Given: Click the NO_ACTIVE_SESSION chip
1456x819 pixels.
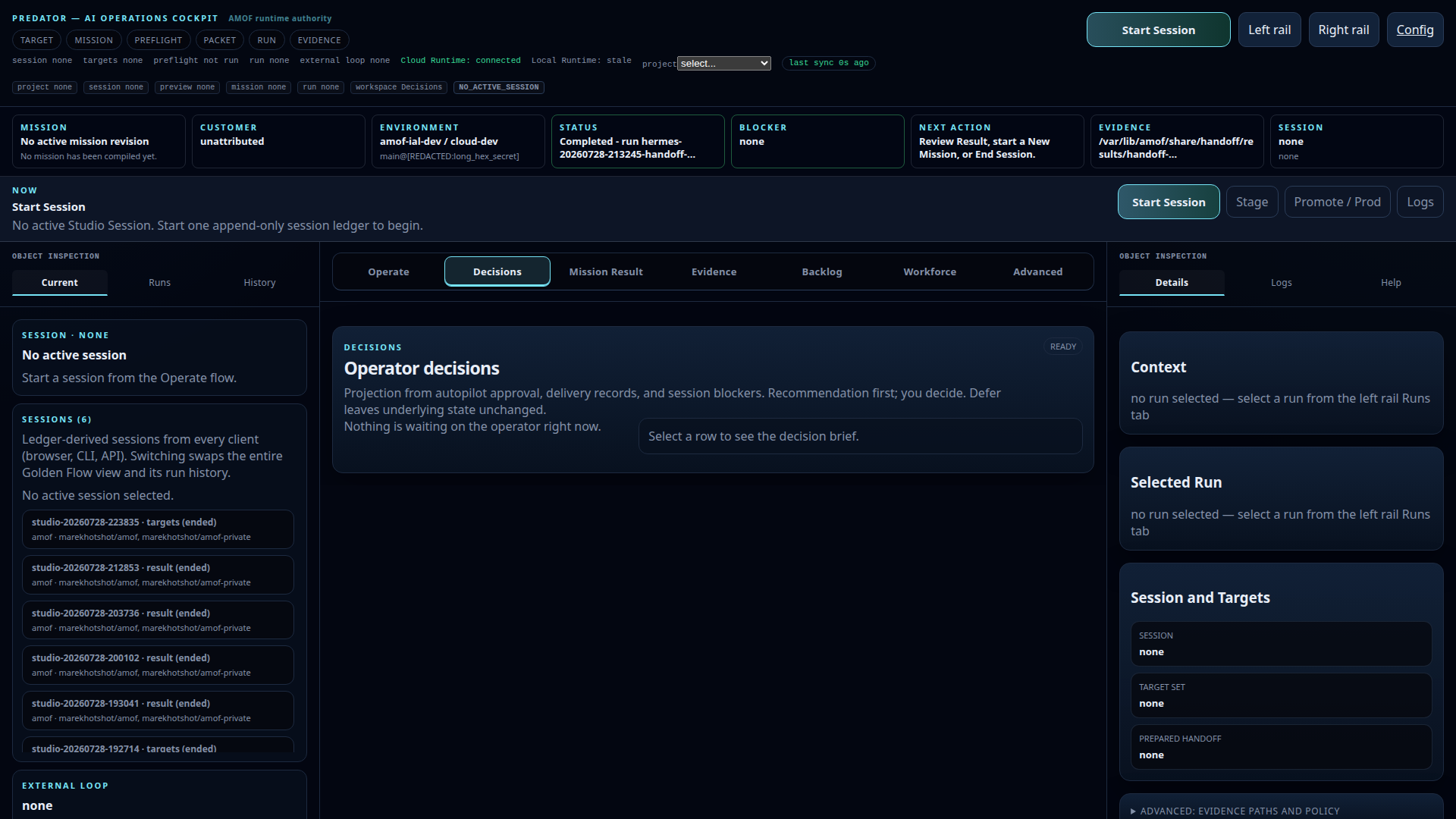Looking at the screenshot, I should click(x=499, y=87).
